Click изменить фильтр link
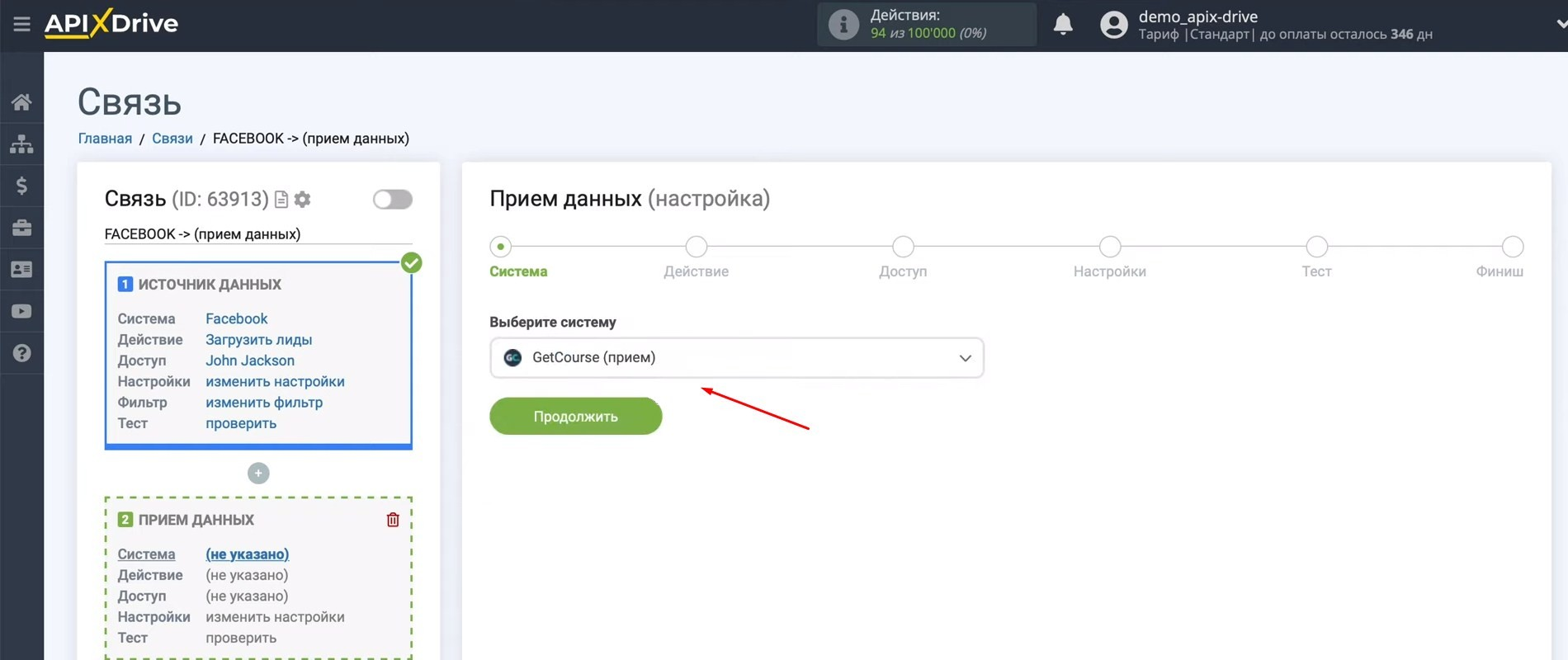This screenshot has width=1568, height=660. (x=264, y=403)
